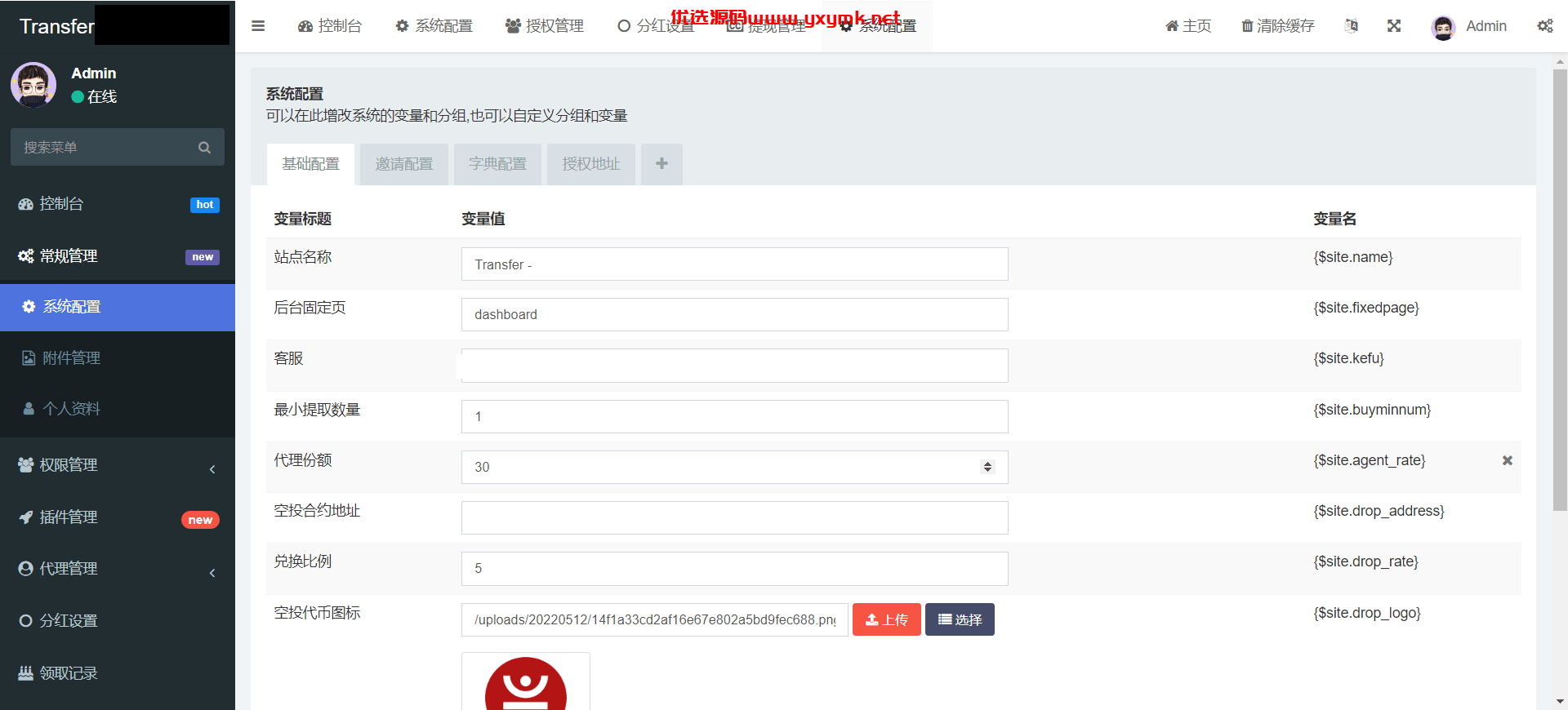Image resolution: width=1568 pixels, height=710 pixels.
Task: Open the language switch icon
Action: [x=1352, y=26]
